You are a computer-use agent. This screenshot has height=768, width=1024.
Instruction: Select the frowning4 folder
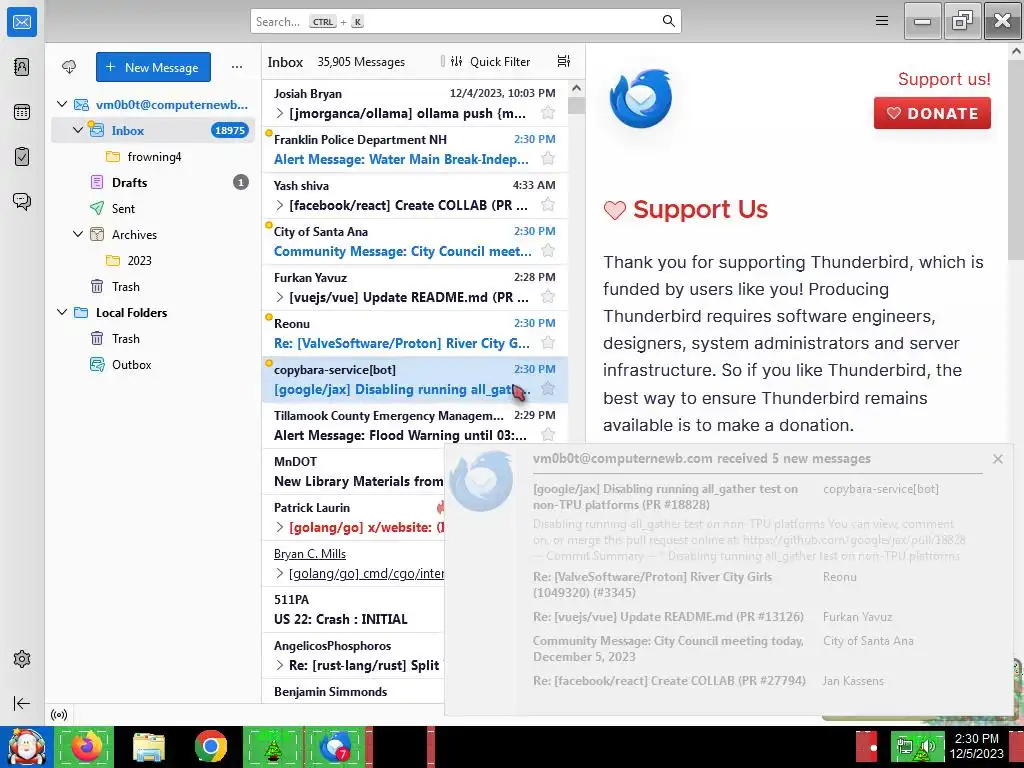coord(153,157)
